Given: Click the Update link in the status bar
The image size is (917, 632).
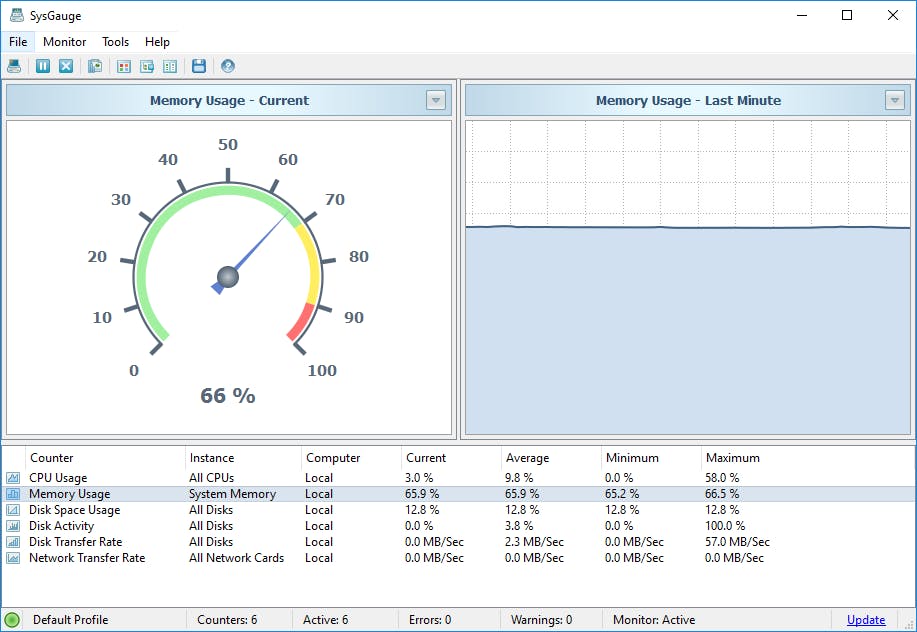Looking at the screenshot, I should (x=865, y=620).
